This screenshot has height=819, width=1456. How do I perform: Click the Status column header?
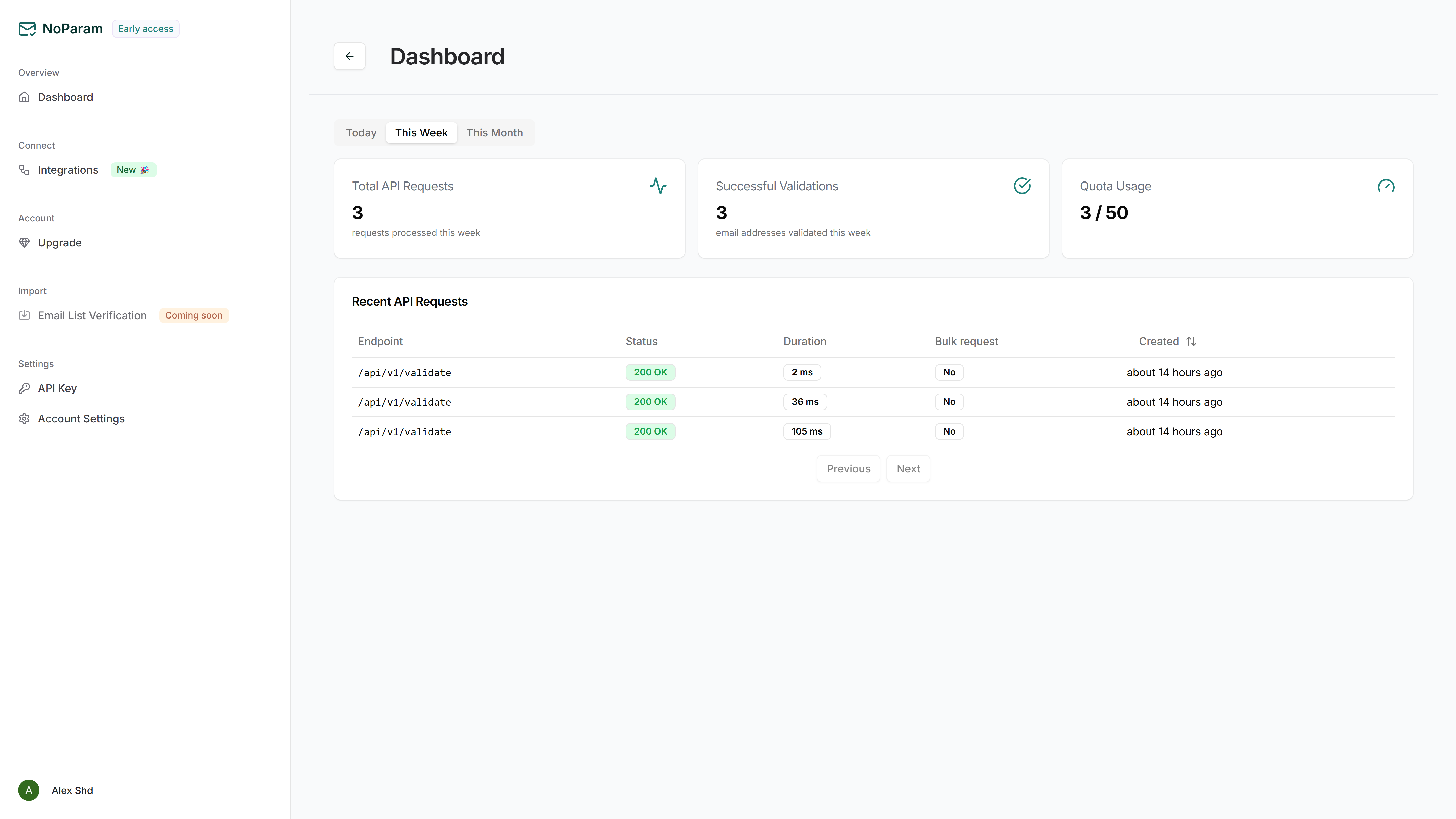tap(642, 342)
